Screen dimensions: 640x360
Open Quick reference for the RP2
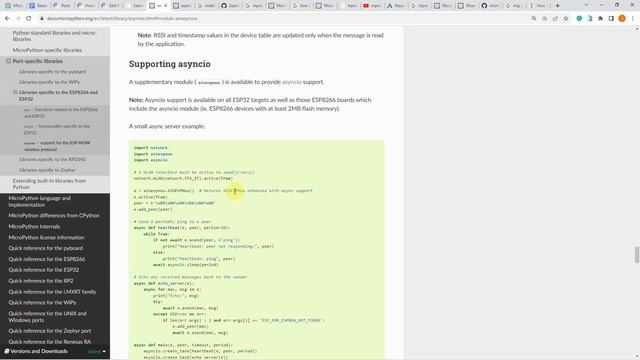coord(41,281)
